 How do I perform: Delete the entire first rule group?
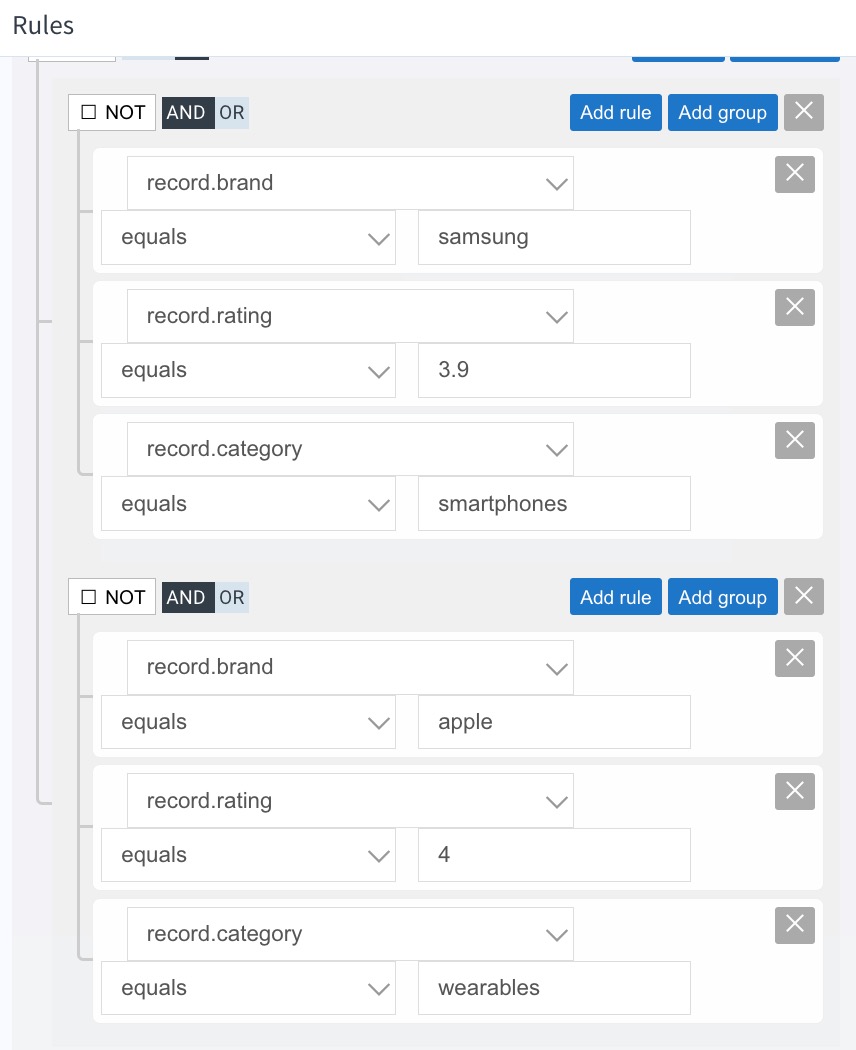pyautogui.click(x=803, y=112)
